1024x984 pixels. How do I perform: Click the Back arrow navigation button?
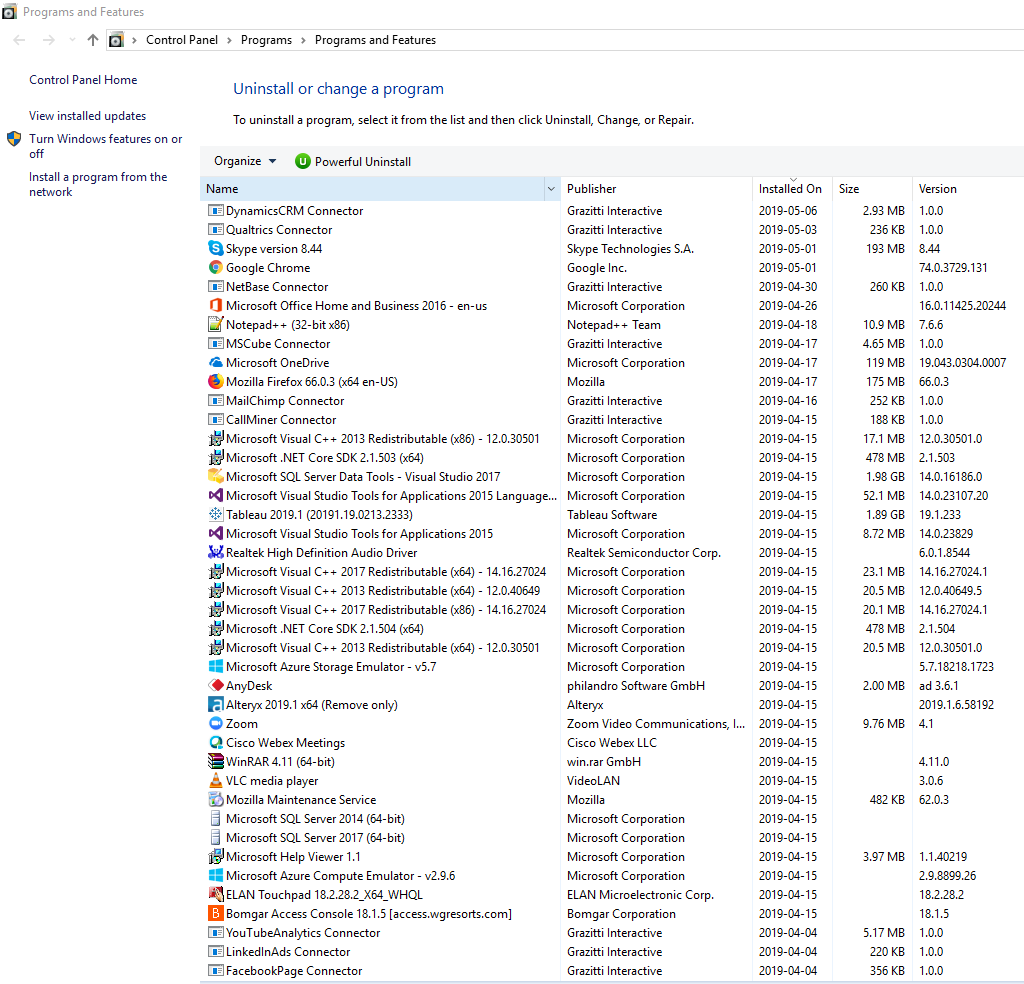coord(20,40)
